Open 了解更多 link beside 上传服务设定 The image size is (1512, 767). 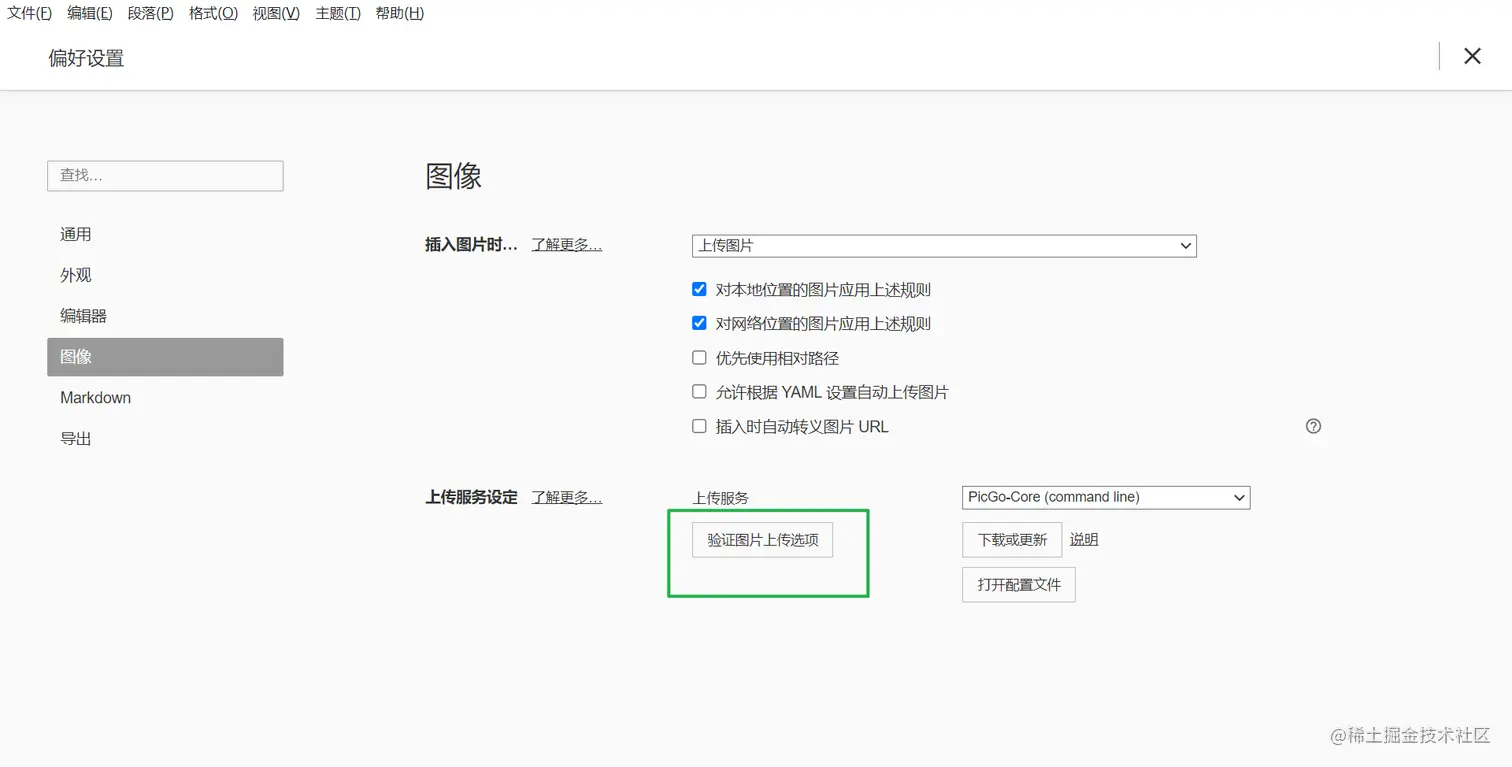(x=566, y=497)
